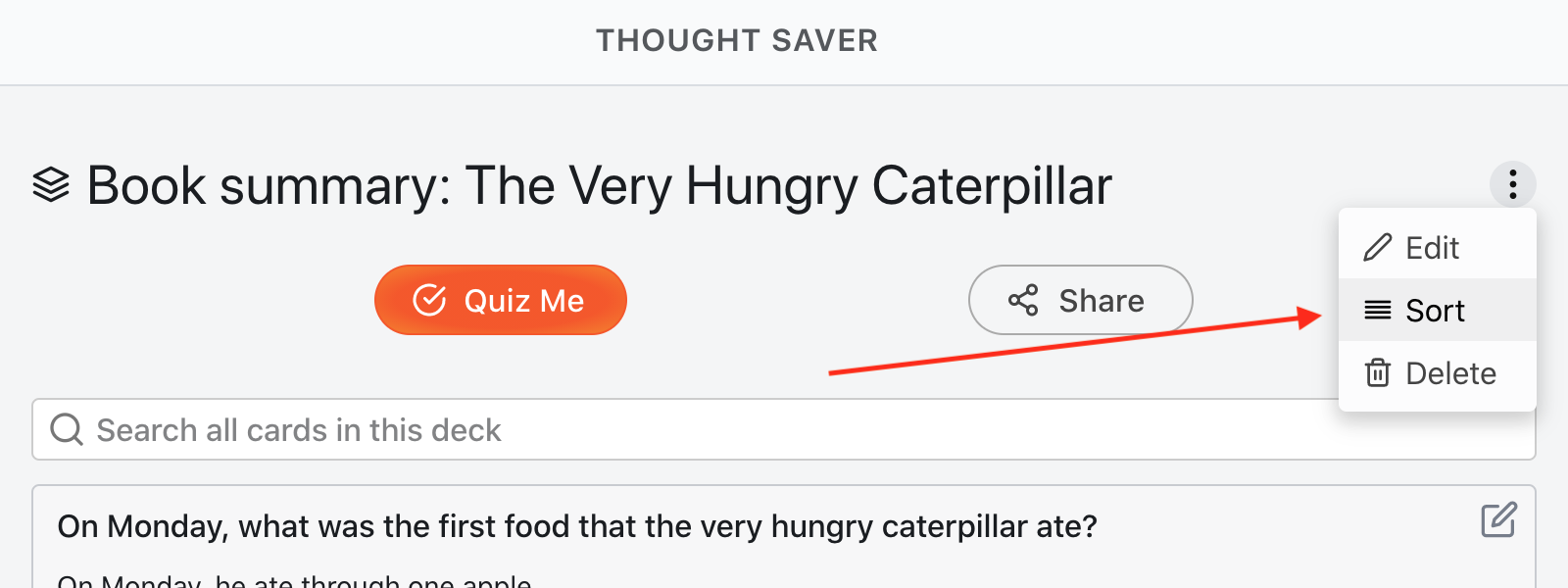Viewport: 1568px width, 588px height.
Task: Click the deck title 'Book summary: The Very Hungry Caterpillar'
Action: [x=599, y=185]
